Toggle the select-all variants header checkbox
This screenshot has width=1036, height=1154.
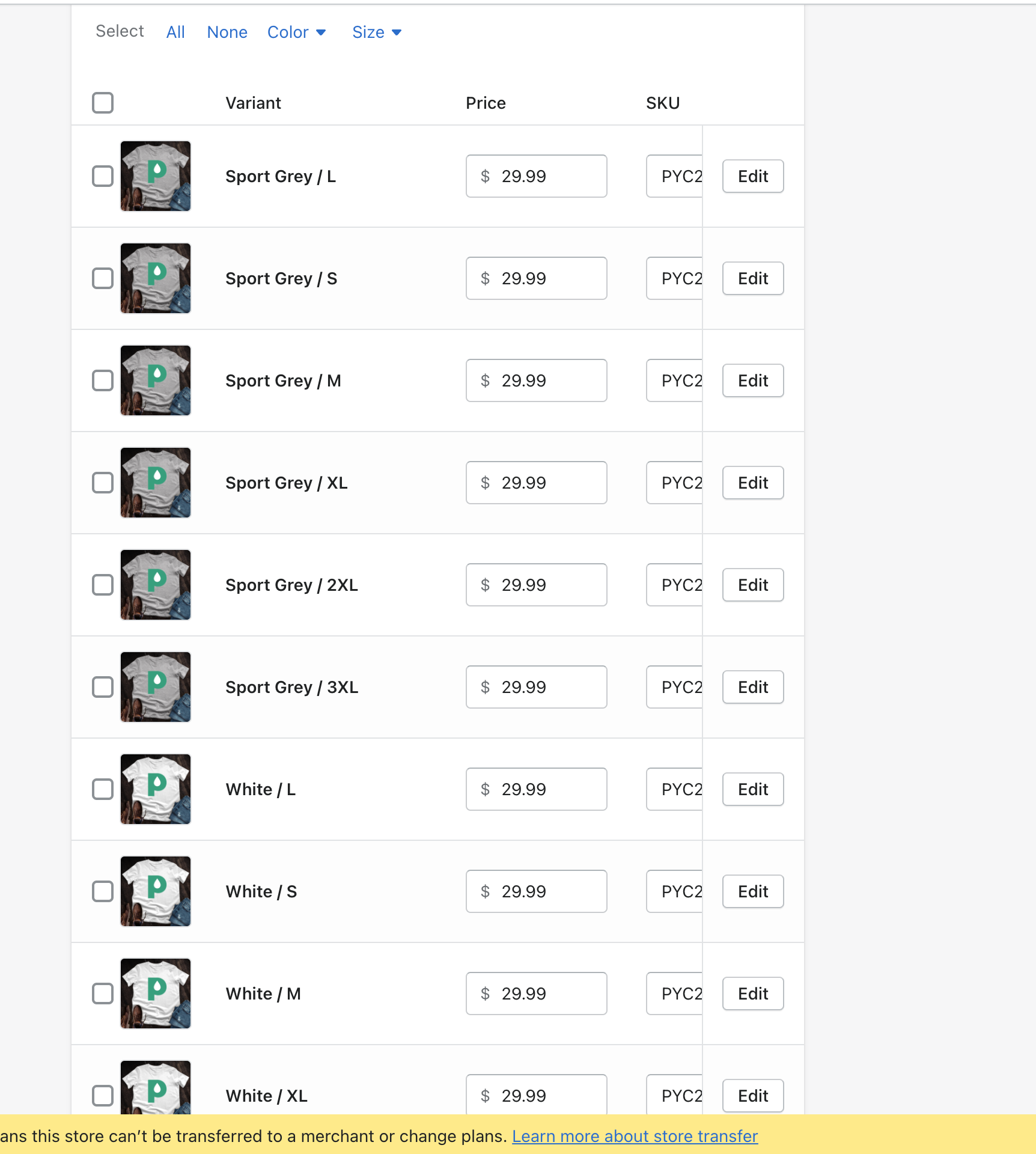click(x=103, y=103)
